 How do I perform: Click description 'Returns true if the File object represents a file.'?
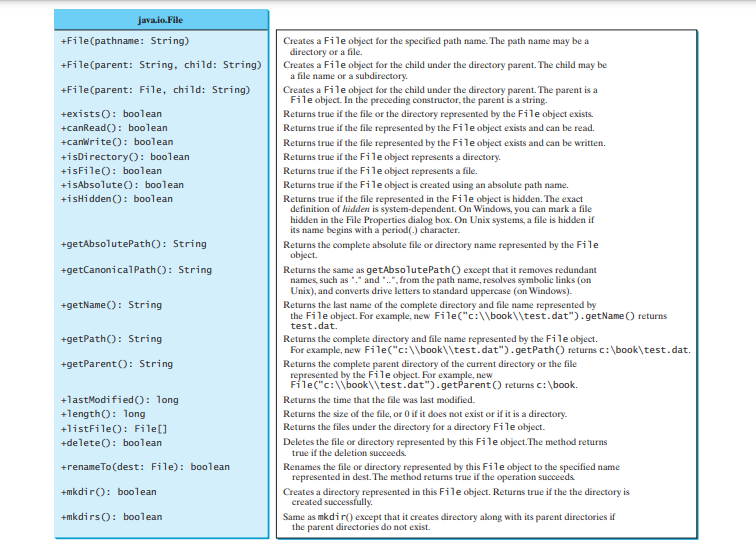pyautogui.click(x=380, y=171)
